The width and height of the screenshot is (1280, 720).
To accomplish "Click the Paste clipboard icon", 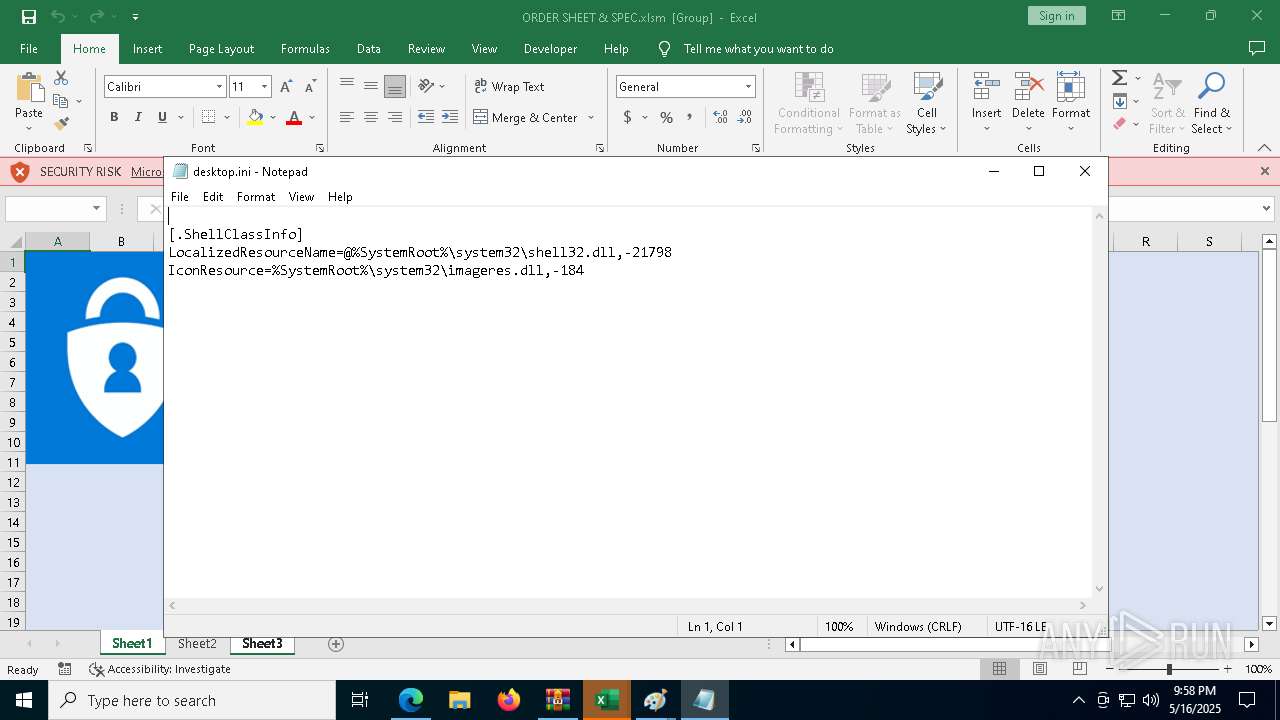I will coord(29,88).
